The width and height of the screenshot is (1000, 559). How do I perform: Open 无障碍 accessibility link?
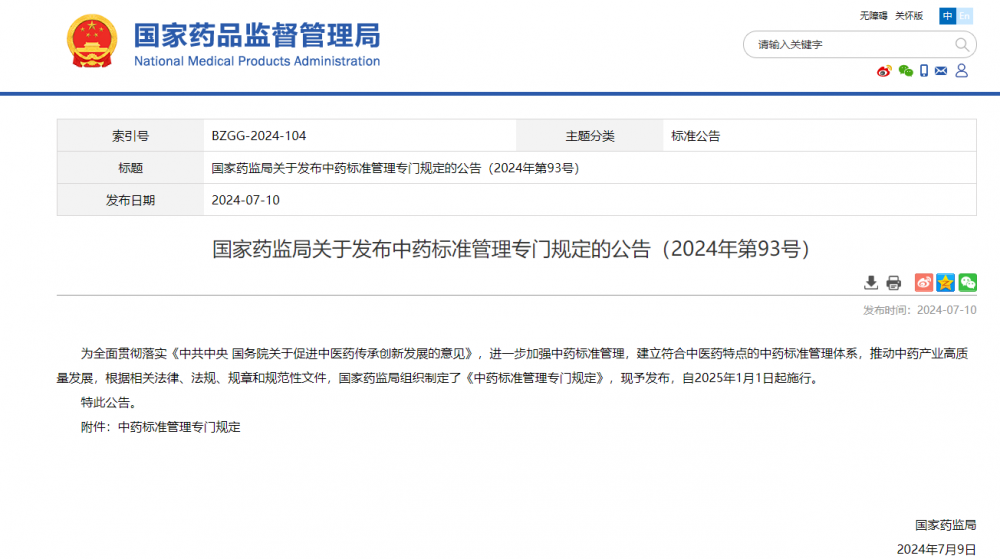[x=873, y=16]
